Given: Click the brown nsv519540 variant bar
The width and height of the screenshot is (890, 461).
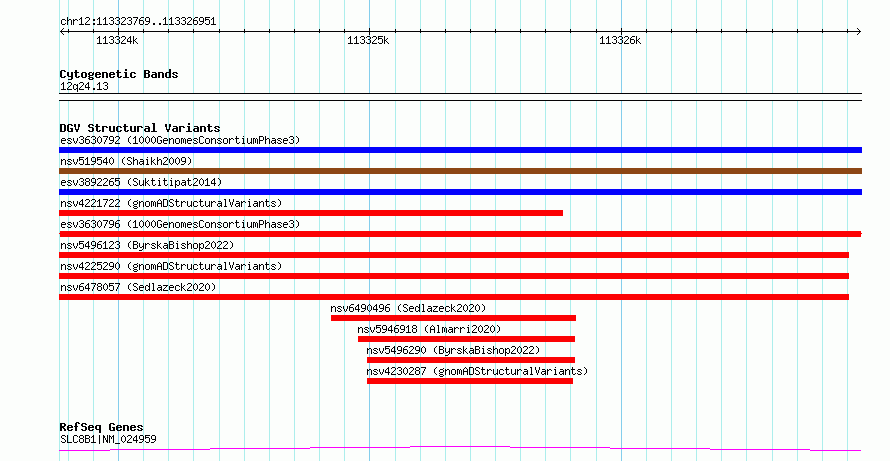Looking at the screenshot, I should tap(460, 171).
